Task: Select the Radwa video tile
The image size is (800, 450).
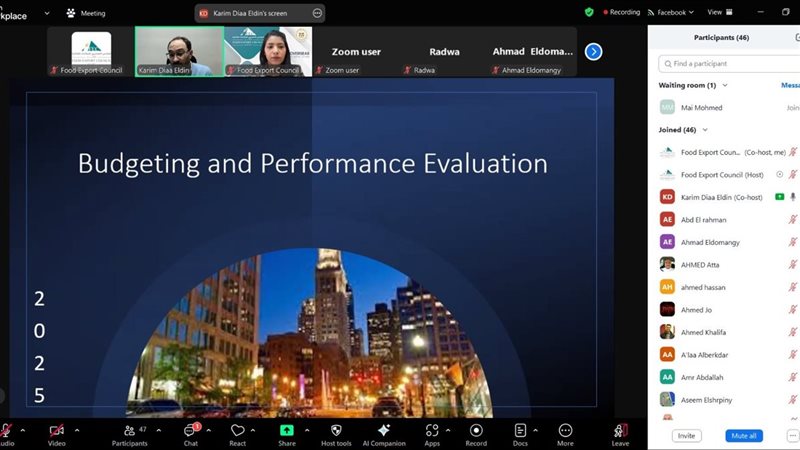Action: point(444,52)
